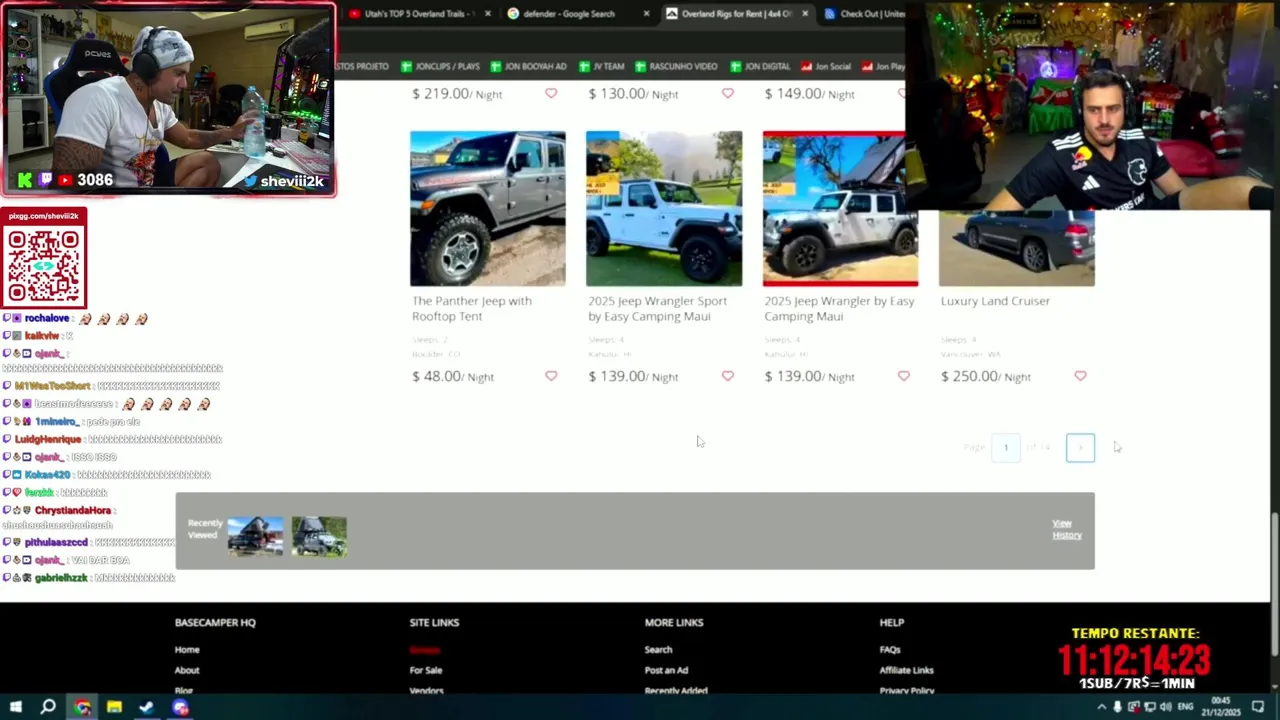Click the footer Search link
This screenshot has width=1280, height=720.
(658, 650)
